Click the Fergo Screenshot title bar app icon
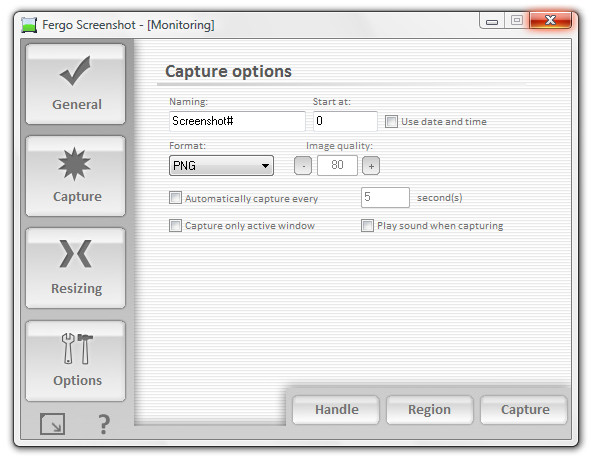The height and width of the screenshot is (465, 591). click(x=29, y=25)
